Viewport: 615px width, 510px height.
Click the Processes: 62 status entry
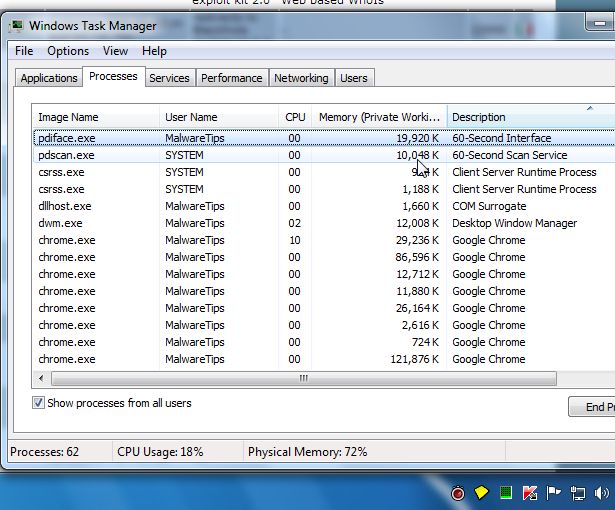pos(45,452)
